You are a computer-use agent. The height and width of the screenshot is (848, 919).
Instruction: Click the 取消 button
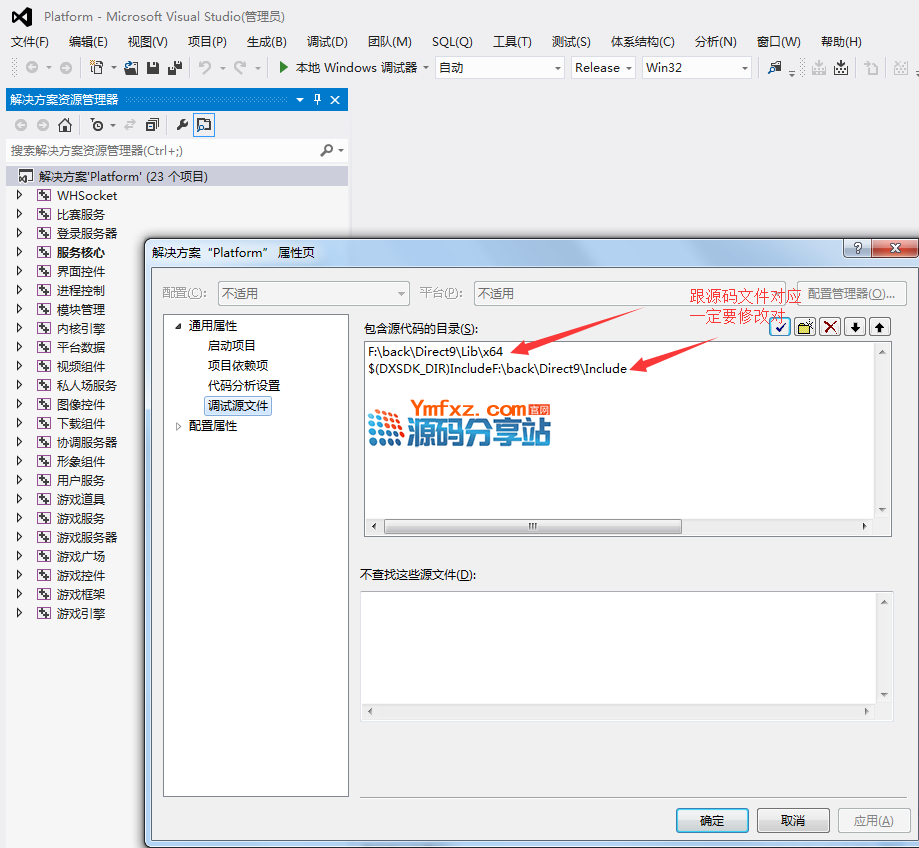(x=793, y=820)
